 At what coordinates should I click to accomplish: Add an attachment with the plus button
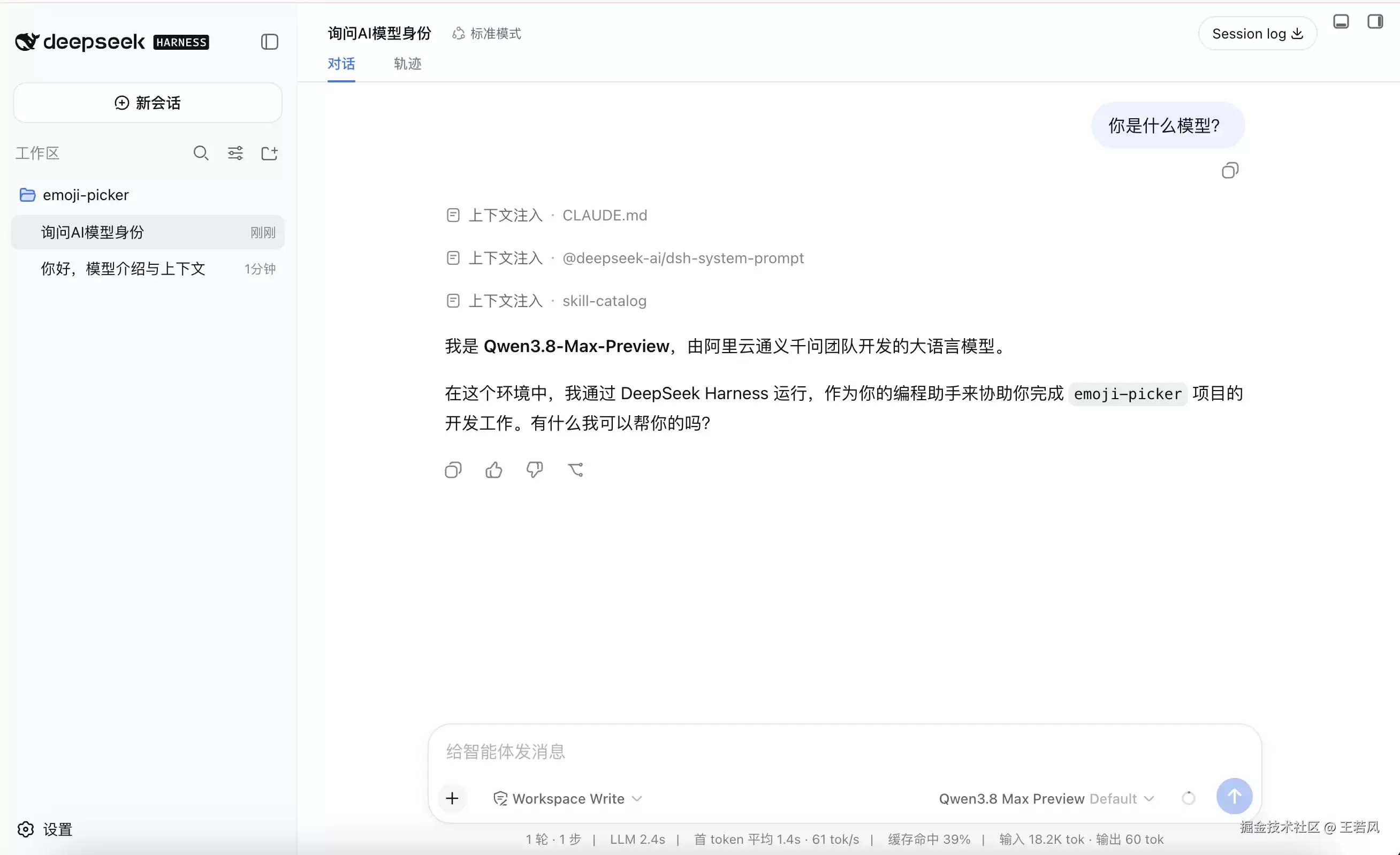pos(452,798)
